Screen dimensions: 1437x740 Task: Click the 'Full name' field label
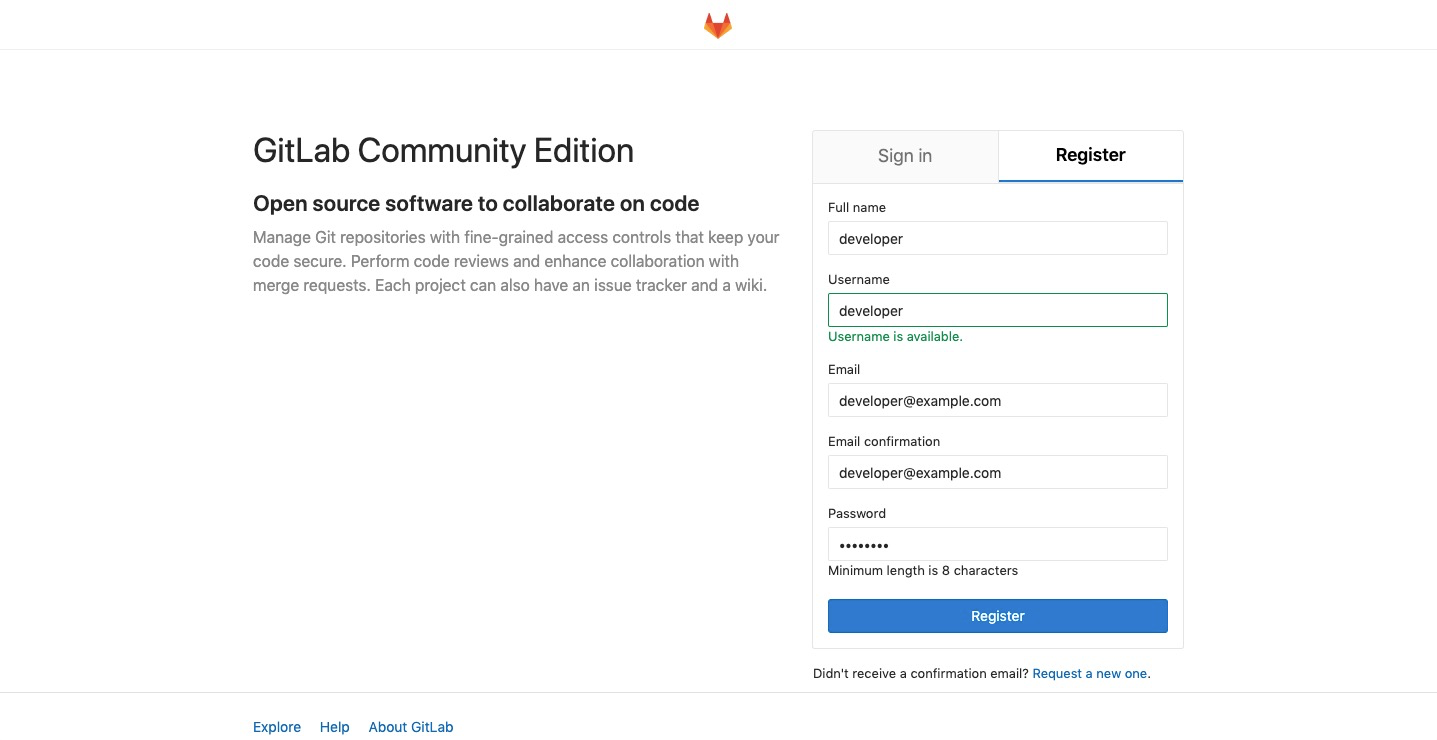pyautogui.click(x=857, y=208)
